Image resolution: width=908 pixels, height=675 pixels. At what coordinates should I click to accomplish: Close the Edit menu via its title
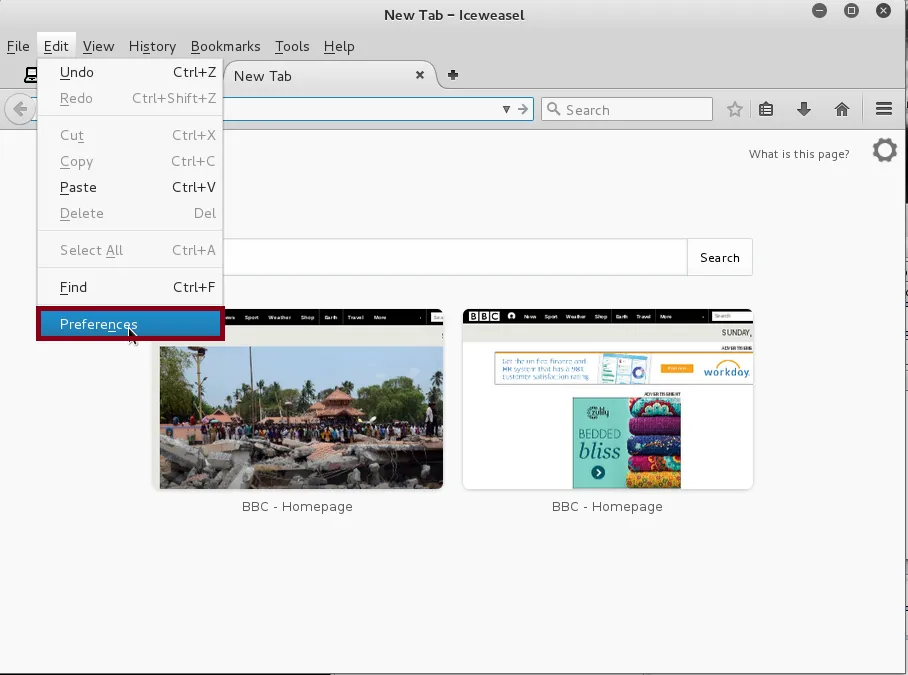click(56, 46)
